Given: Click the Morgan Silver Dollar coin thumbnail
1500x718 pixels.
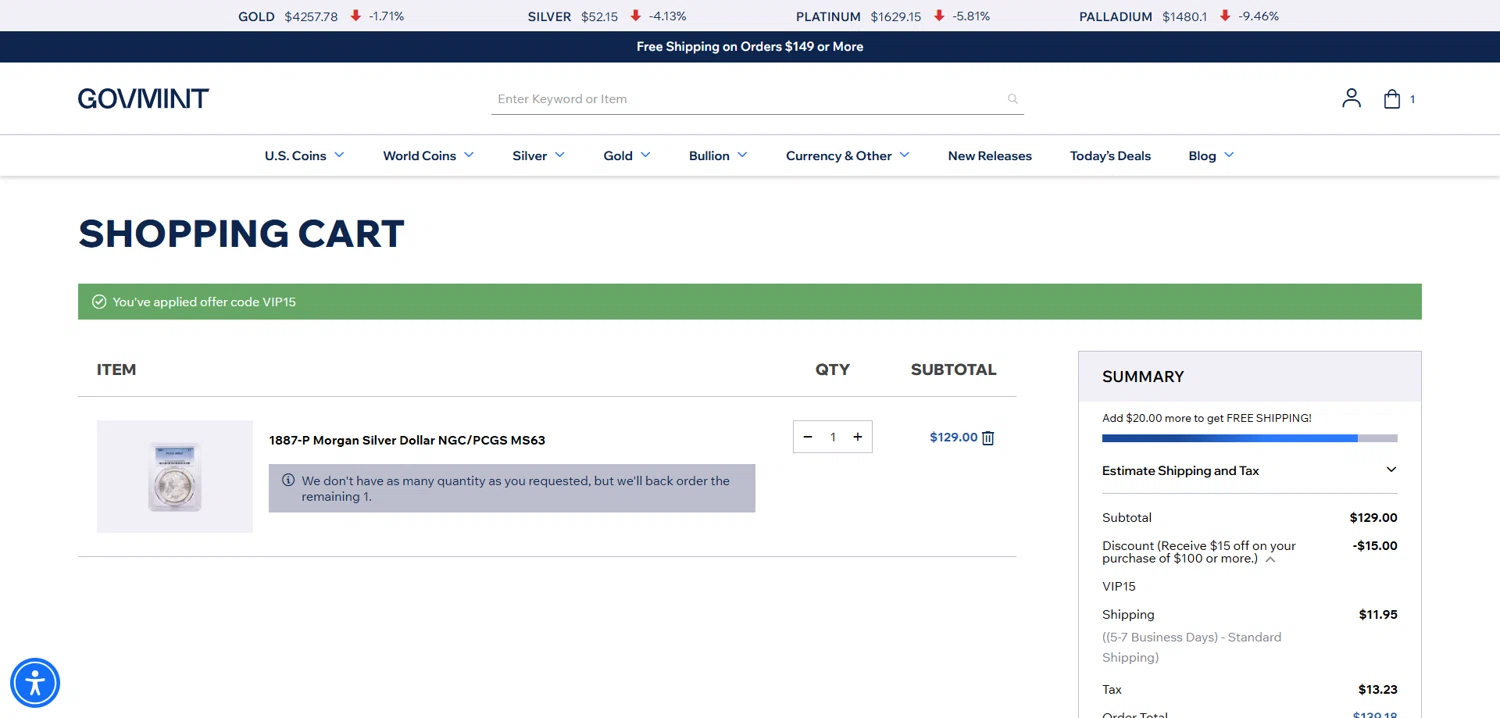Looking at the screenshot, I should click(175, 476).
